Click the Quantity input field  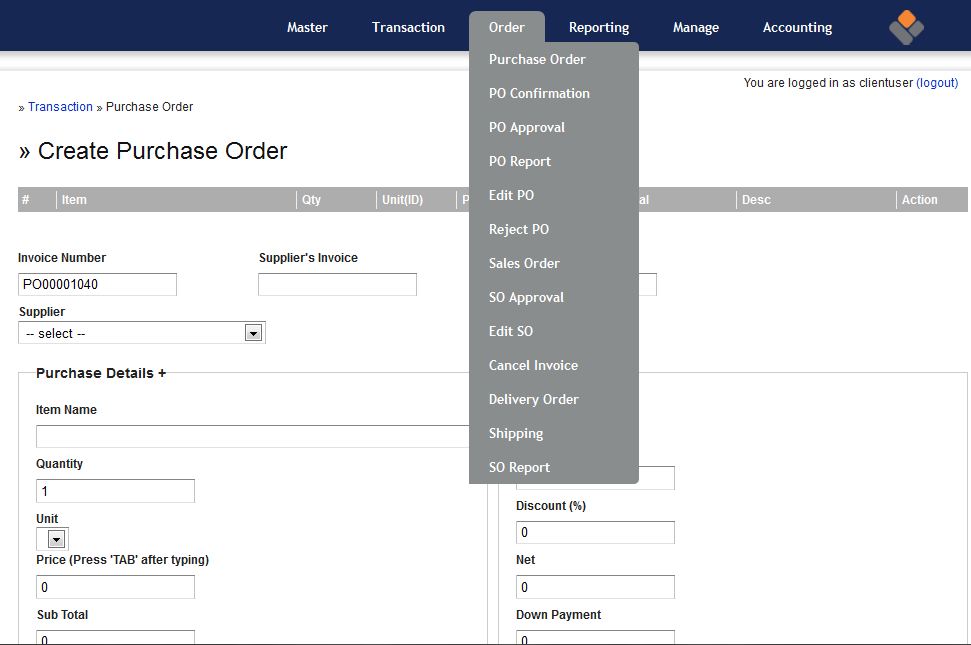pos(115,491)
